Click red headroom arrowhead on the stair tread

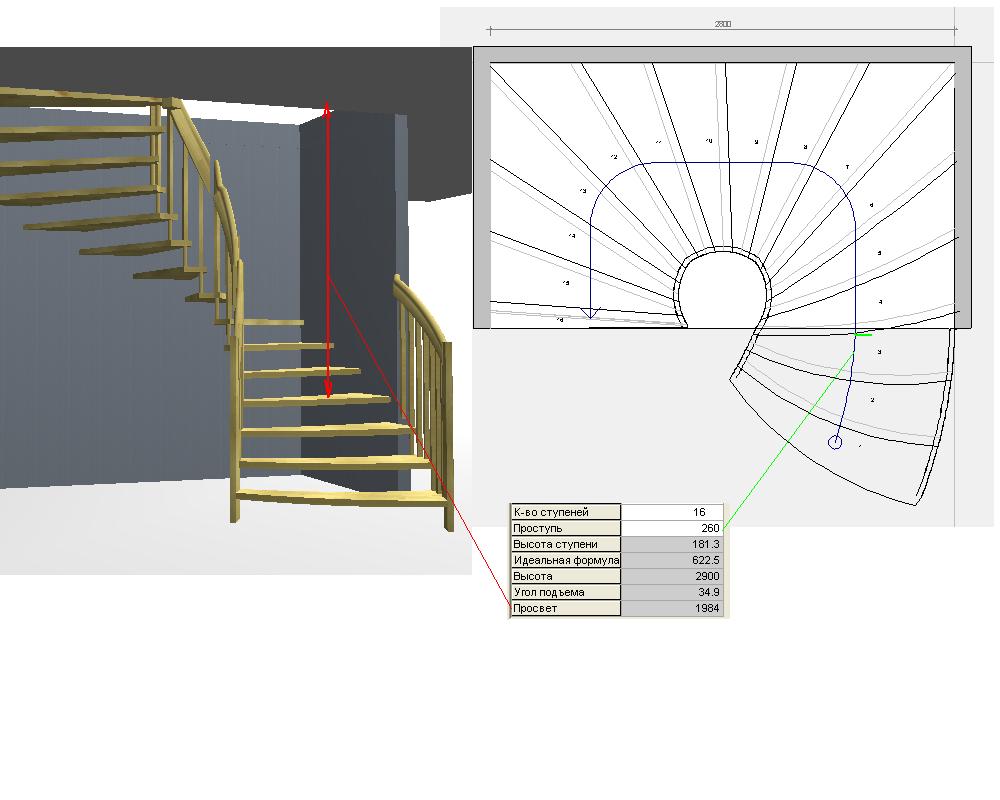328,390
